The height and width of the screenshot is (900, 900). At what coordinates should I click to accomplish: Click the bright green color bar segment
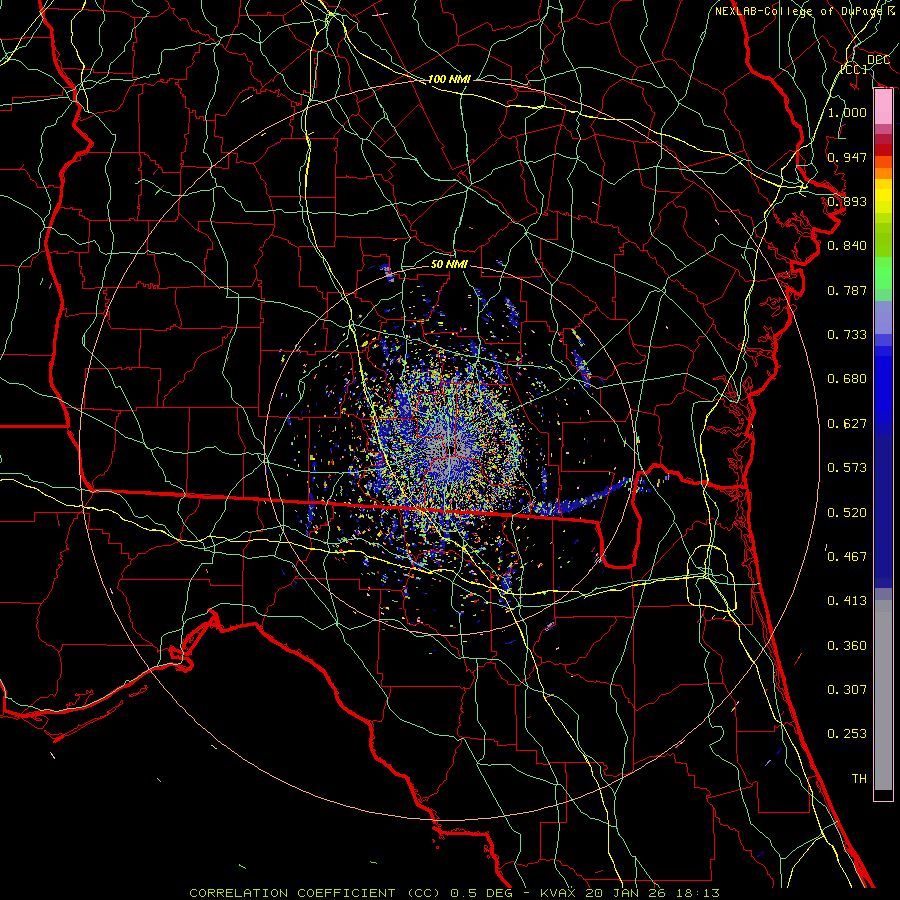[883, 273]
